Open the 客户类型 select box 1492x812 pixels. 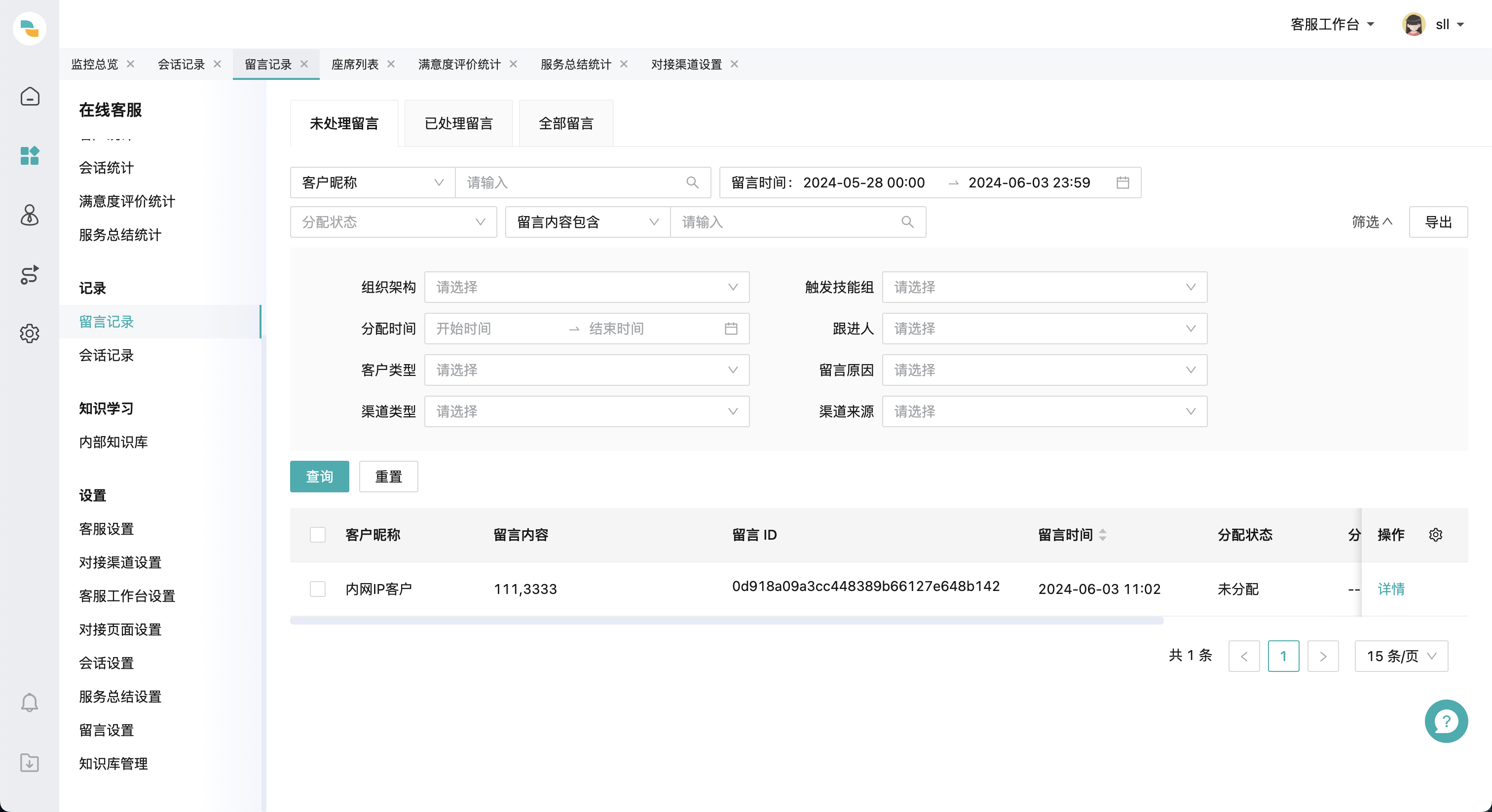pos(587,370)
